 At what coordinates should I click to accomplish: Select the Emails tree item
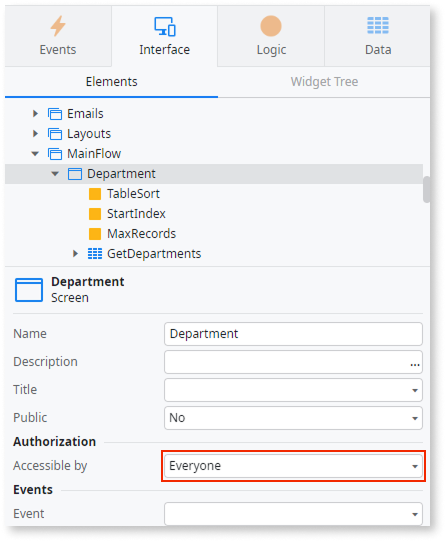pyautogui.click(x=85, y=114)
